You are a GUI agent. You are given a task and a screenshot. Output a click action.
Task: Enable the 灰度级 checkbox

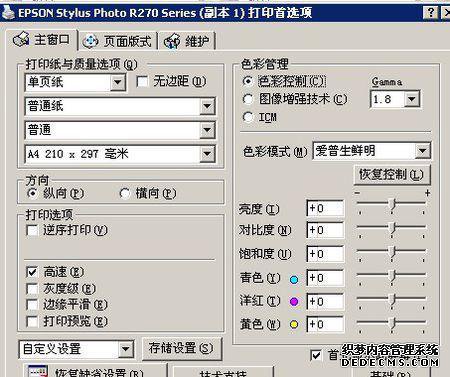click(32, 289)
